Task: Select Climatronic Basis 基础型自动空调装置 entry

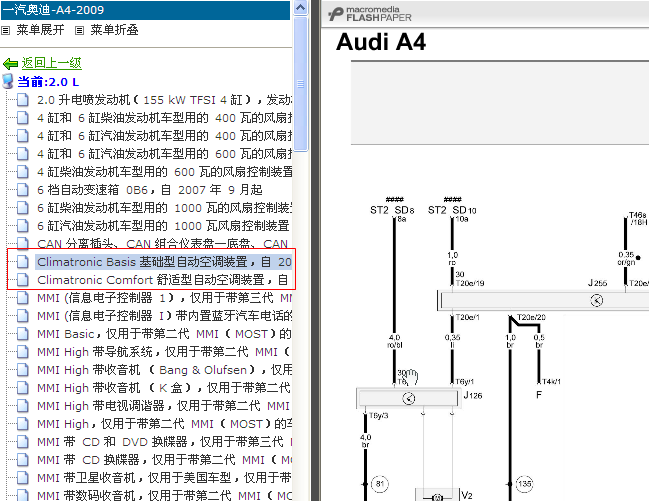Action: [x=164, y=262]
